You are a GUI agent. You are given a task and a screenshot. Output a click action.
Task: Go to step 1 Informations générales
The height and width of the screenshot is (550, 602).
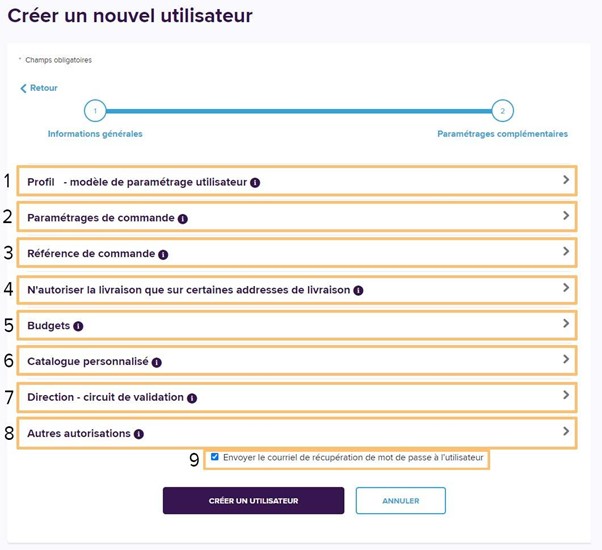(94, 111)
